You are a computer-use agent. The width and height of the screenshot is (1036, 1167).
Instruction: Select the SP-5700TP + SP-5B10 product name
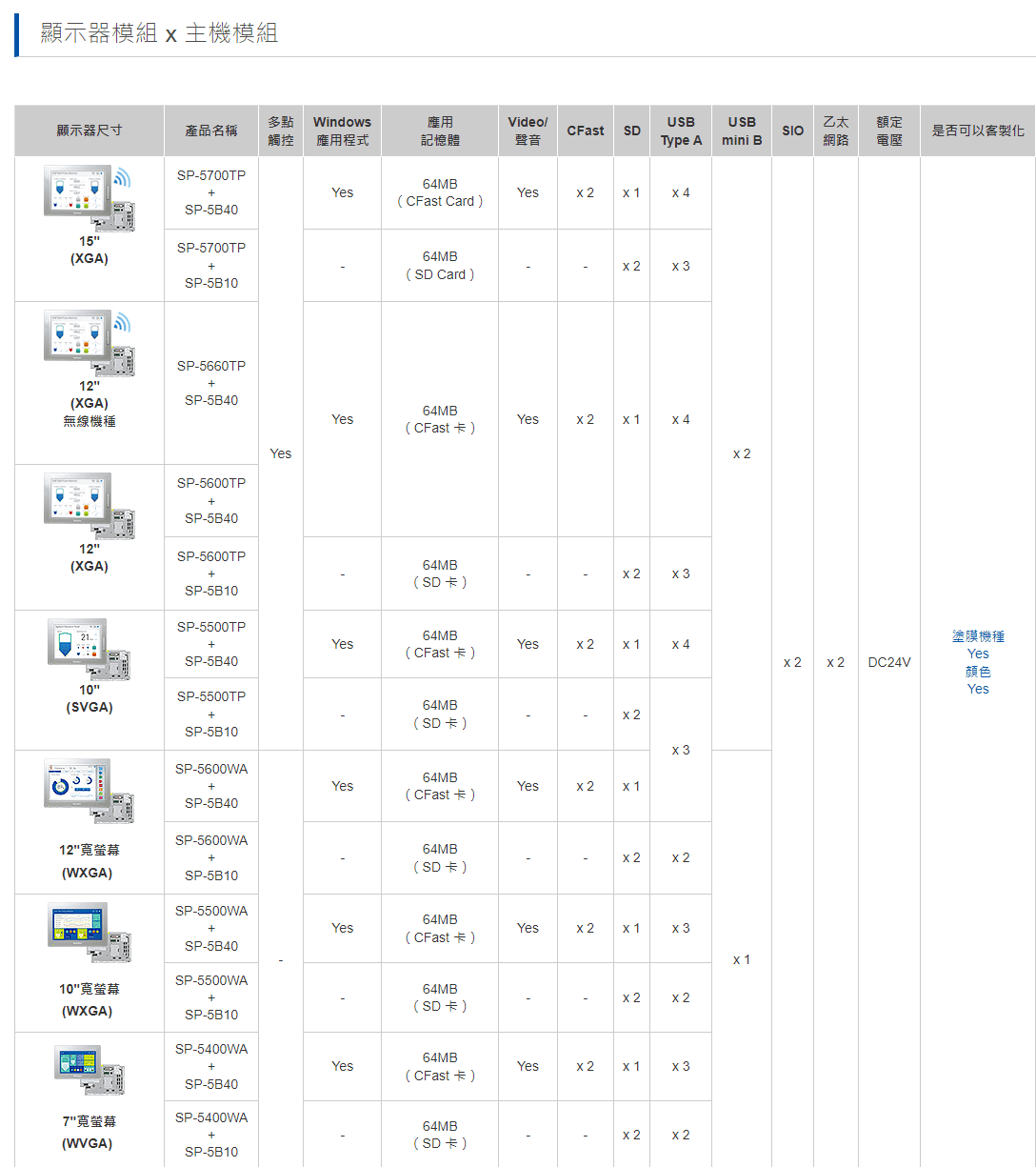pyautogui.click(x=211, y=265)
